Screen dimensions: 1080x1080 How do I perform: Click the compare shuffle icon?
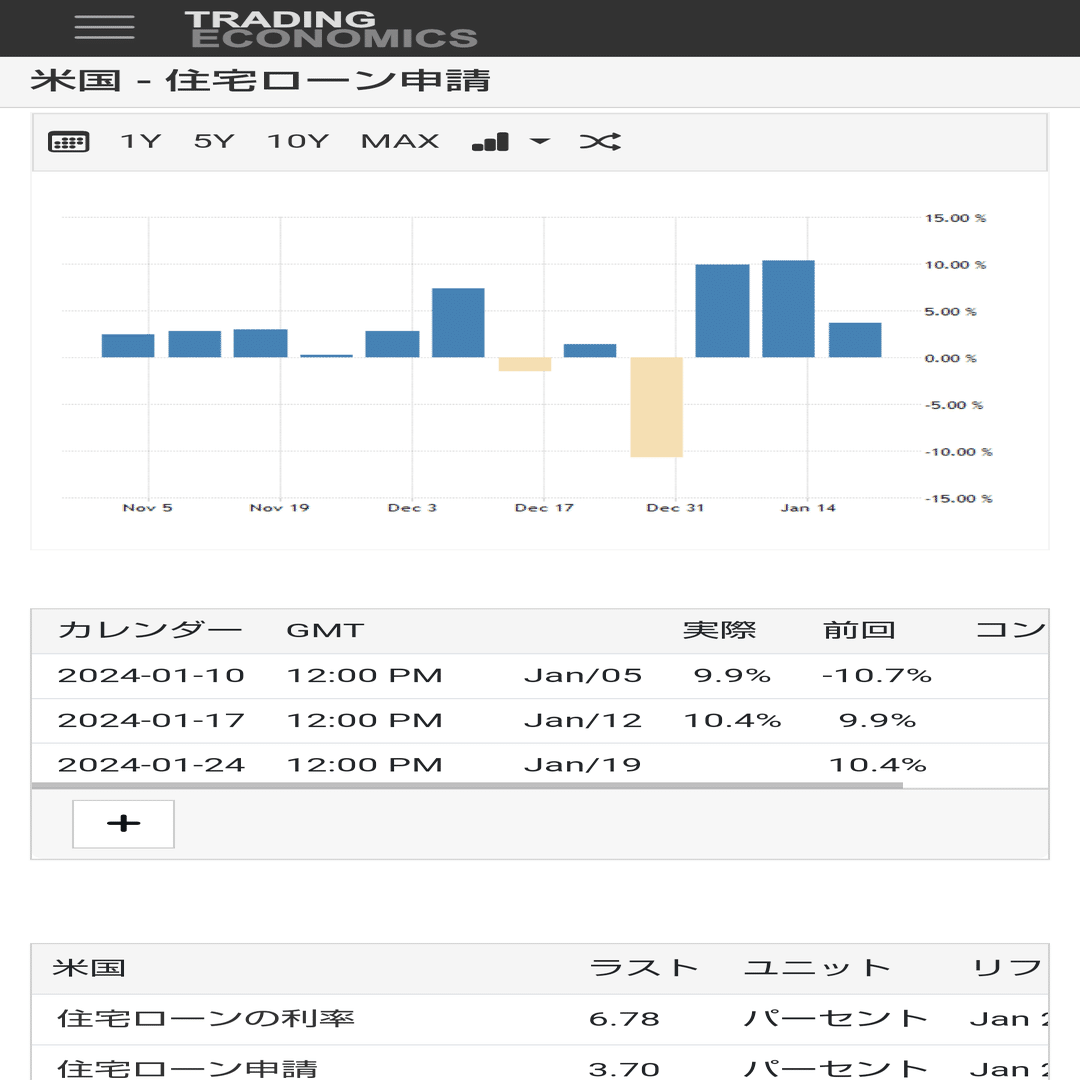click(600, 142)
